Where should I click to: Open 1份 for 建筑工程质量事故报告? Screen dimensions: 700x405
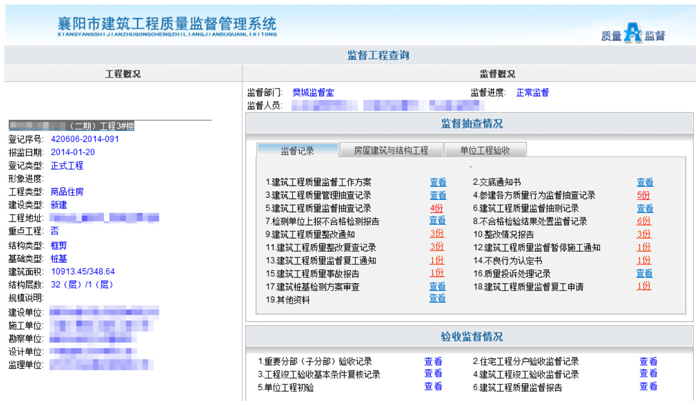coord(437,273)
